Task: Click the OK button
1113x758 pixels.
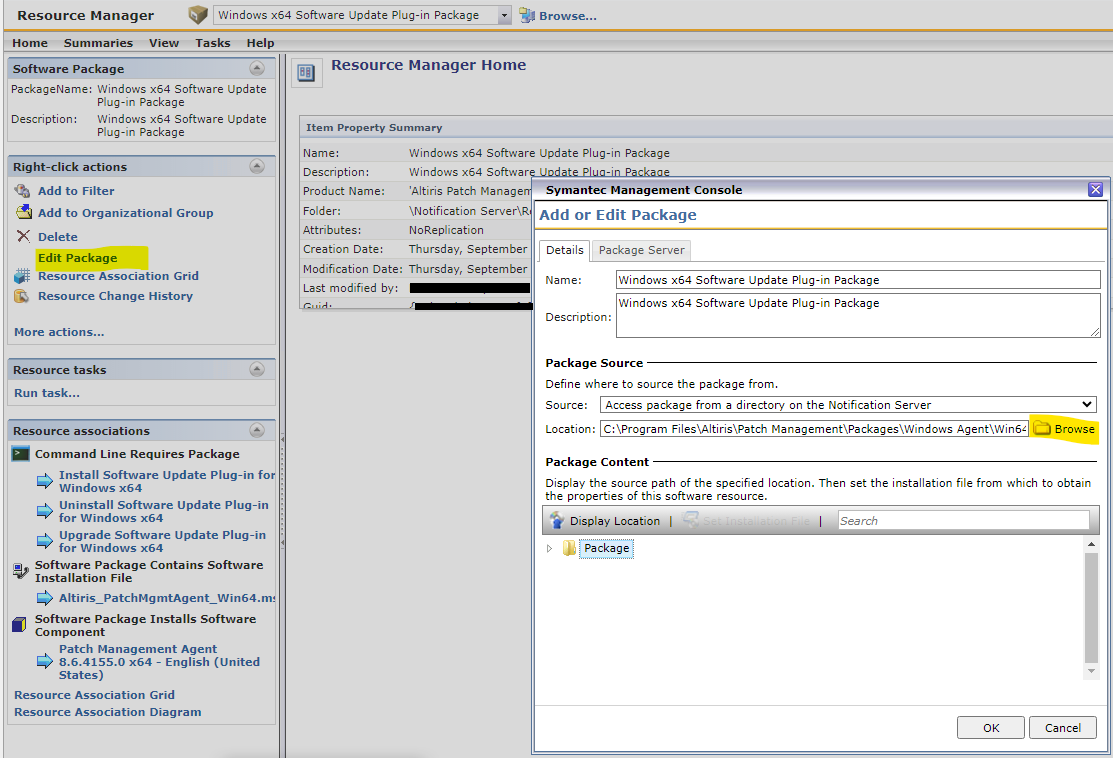Action: [x=990, y=728]
